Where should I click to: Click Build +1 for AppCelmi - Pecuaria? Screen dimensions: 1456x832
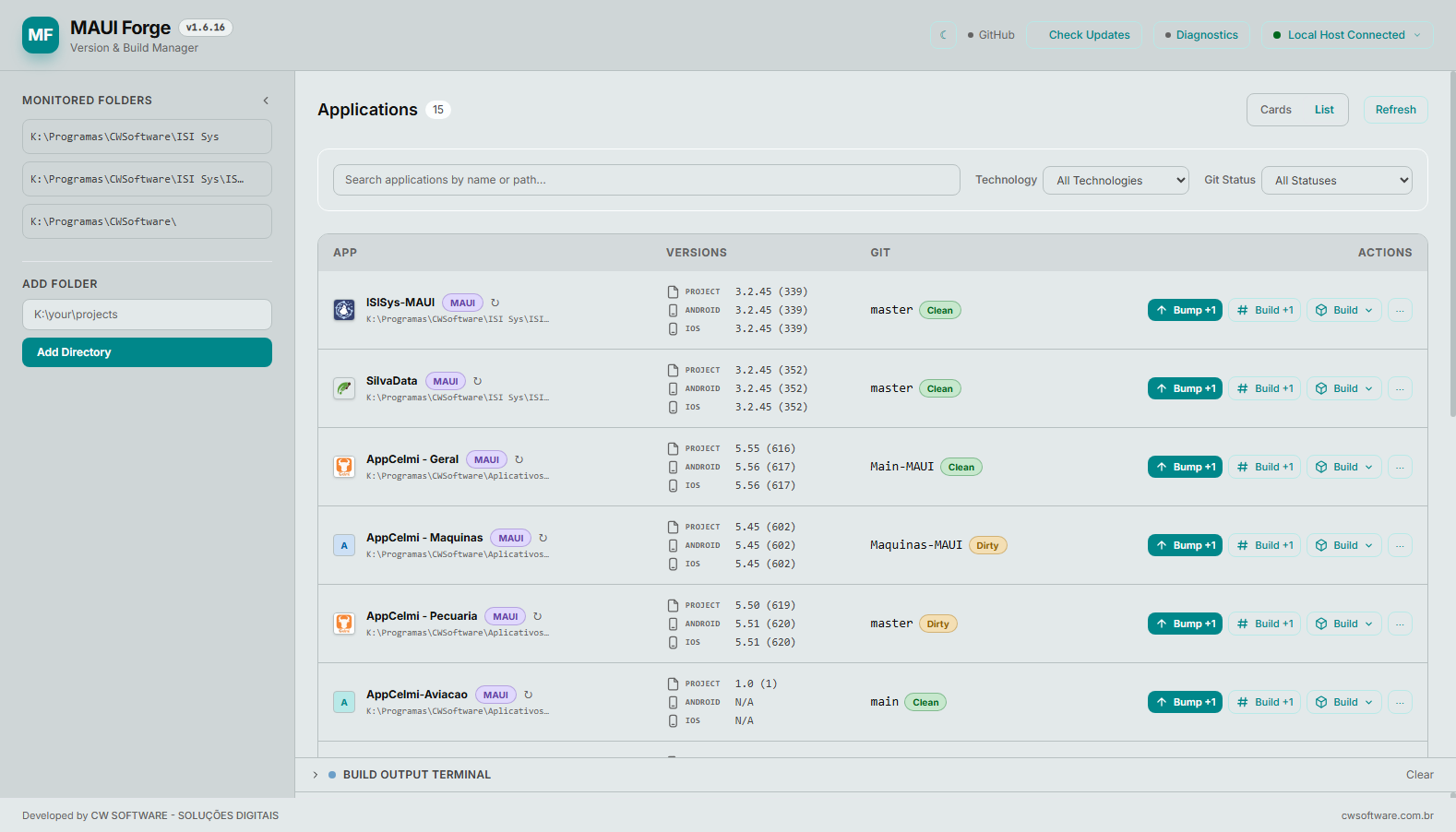point(1264,624)
